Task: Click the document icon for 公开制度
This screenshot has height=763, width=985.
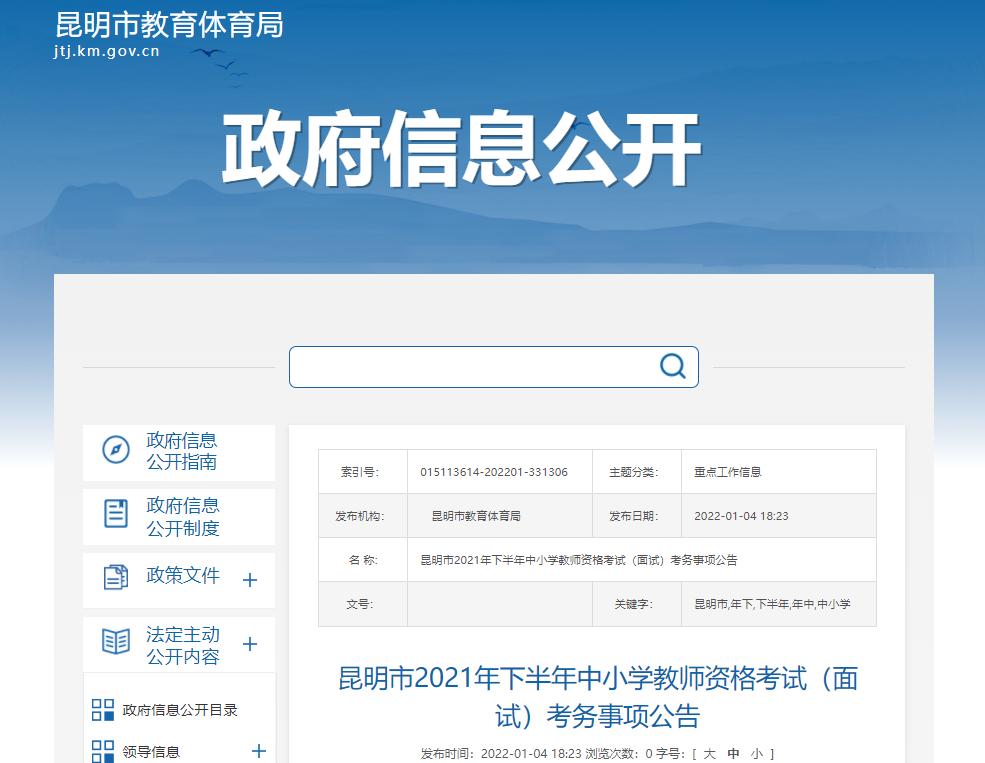Action: tap(116, 514)
